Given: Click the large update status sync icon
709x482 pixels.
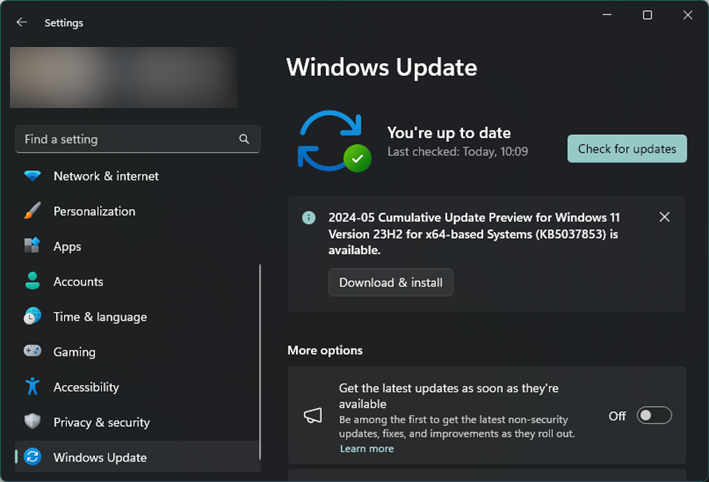Looking at the screenshot, I should (335, 141).
